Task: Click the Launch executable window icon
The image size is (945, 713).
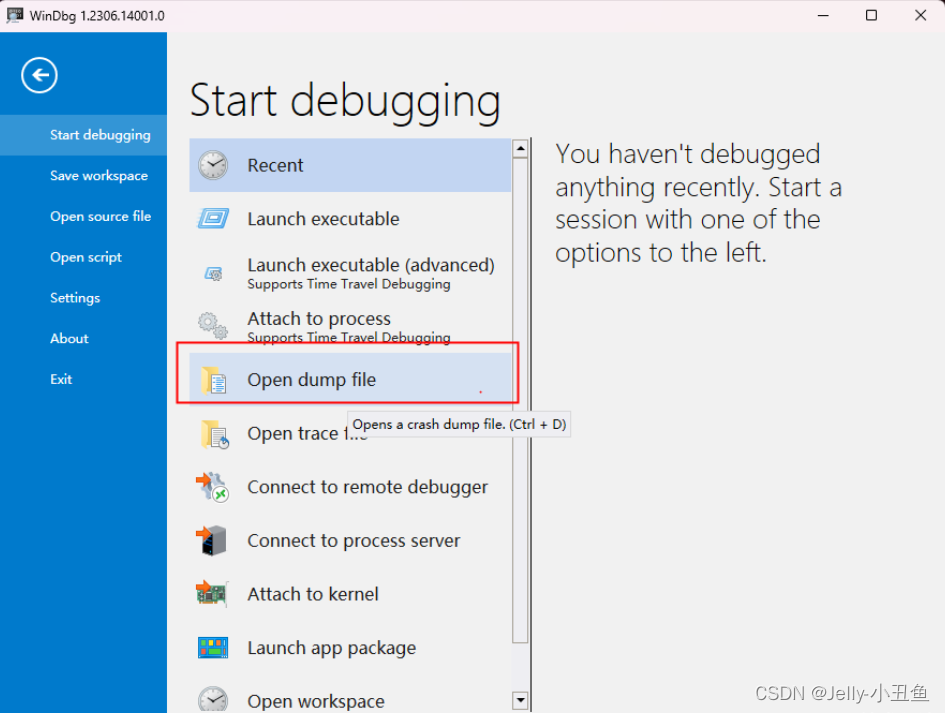Action: [213, 218]
